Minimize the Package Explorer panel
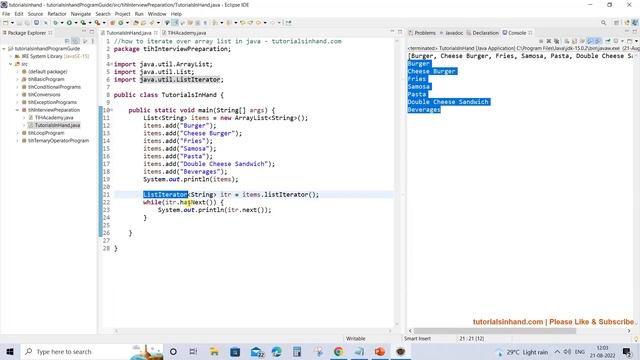The width and height of the screenshot is (640, 360). click(x=84, y=32)
